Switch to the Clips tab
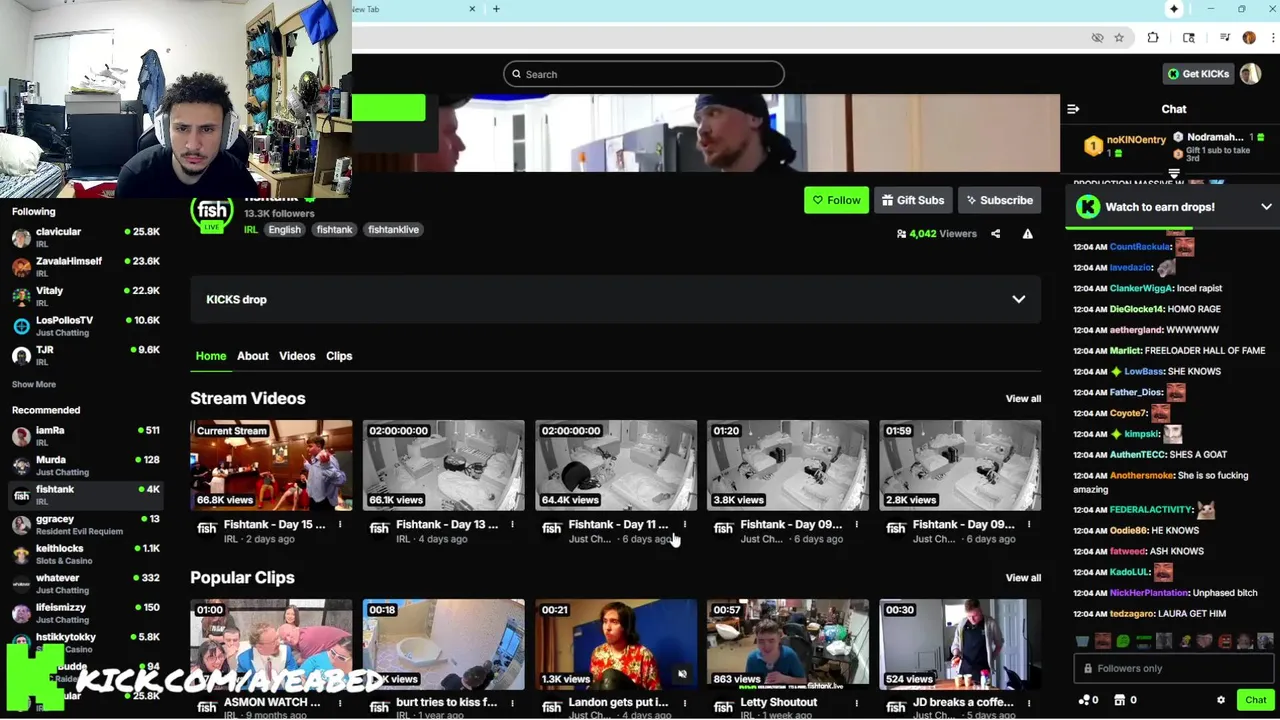1280x720 pixels. [339, 356]
